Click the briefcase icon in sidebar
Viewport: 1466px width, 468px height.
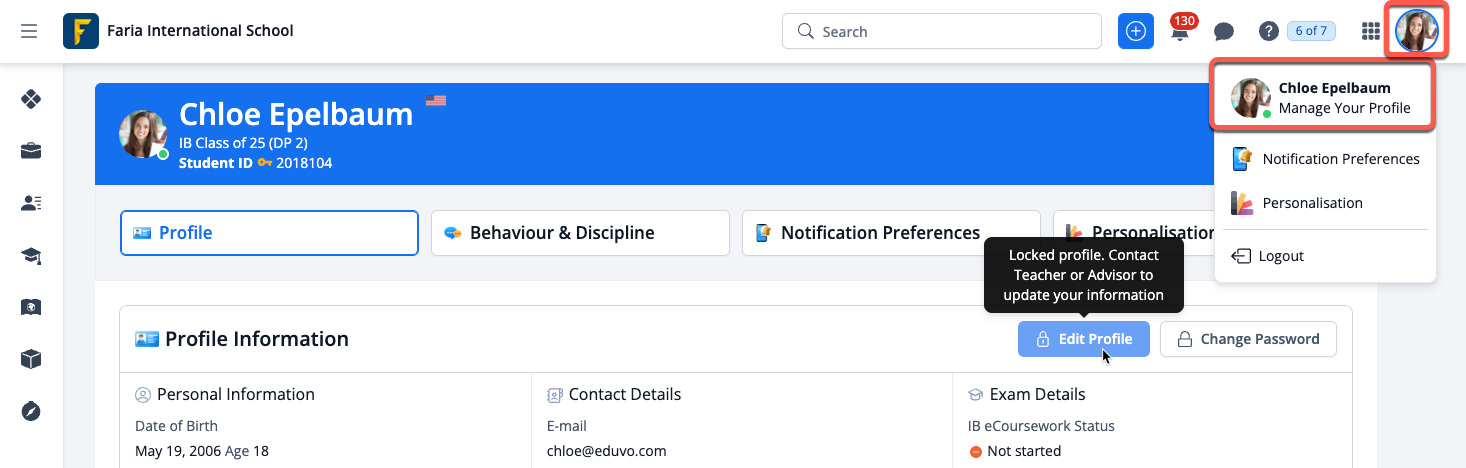coord(31,151)
